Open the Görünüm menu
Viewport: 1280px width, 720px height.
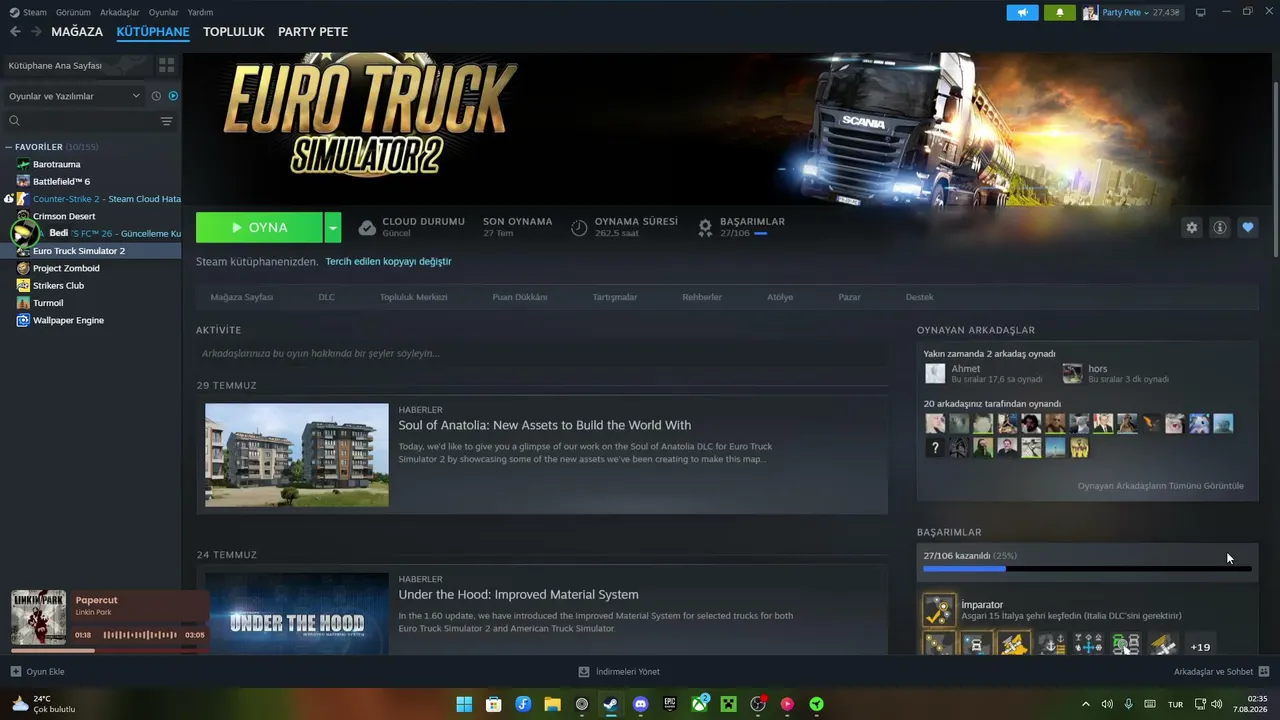click(73, 12)
